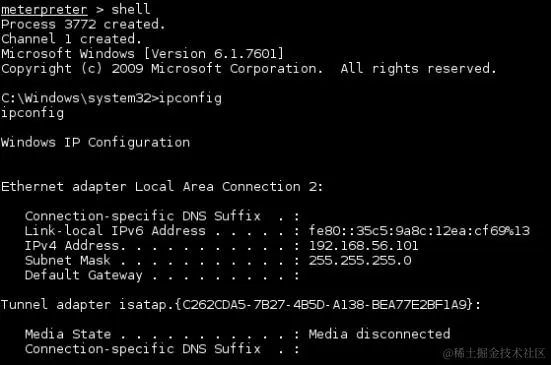The height and width of the screenshot is (365, 551).
Task: Click the echoed ipconfig output line
Action: (x=32, y=113)
